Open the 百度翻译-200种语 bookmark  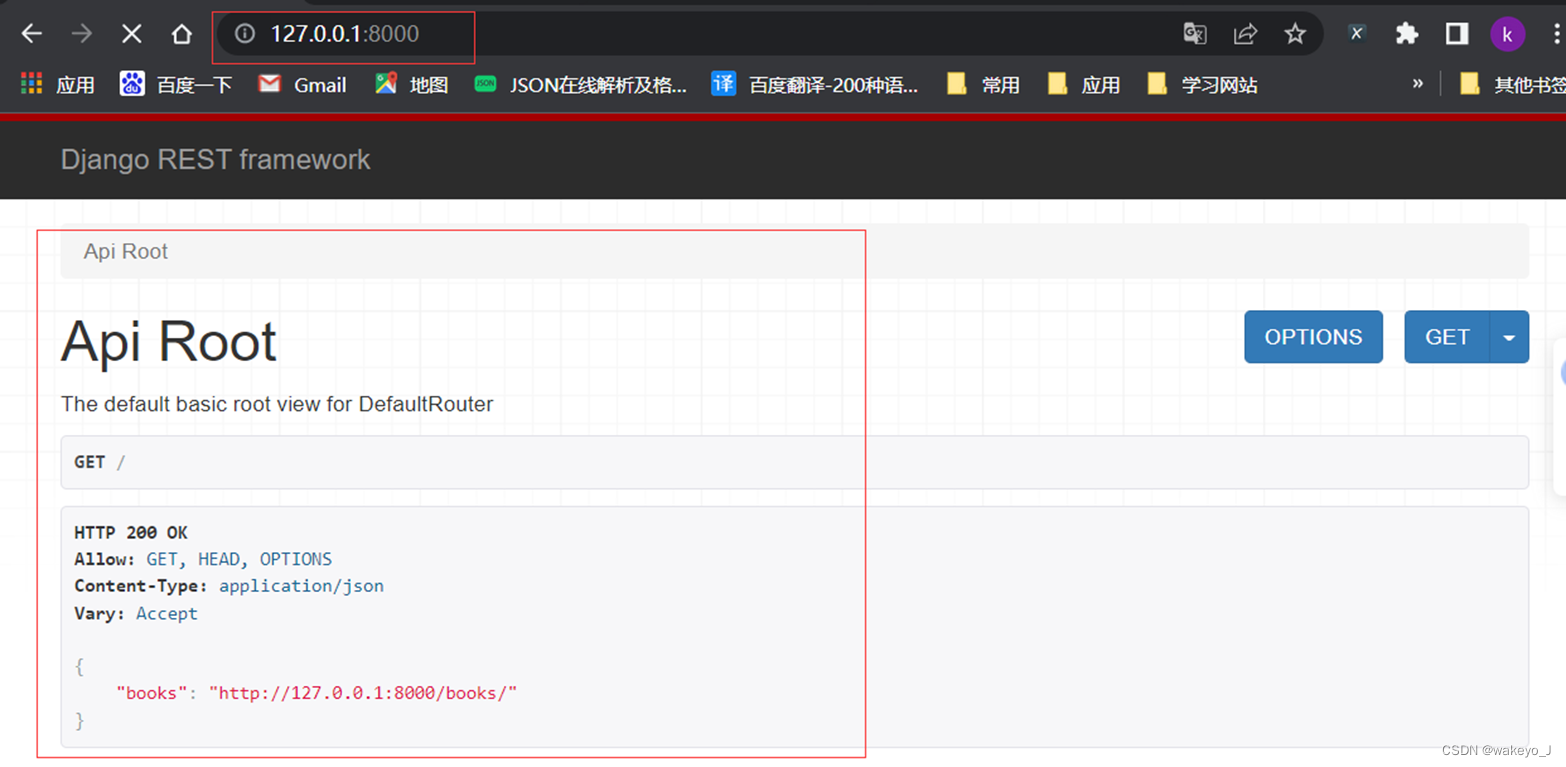click(815, 85)
